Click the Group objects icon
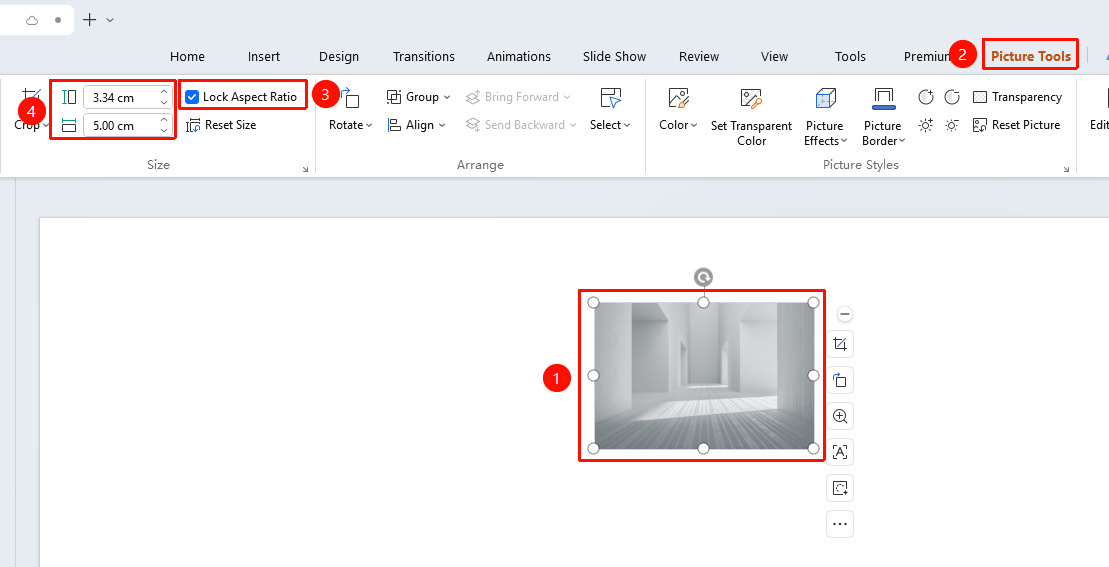Image resolution: width=1109 pixels, height=567 pixels. pos(394,97)
